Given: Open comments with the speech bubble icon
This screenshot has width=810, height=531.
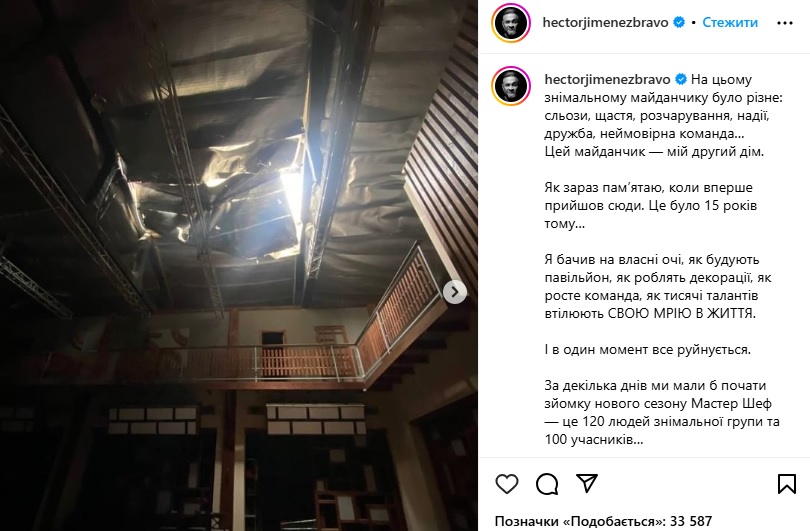Looking at the screenshot, I should tap(547, 484).
